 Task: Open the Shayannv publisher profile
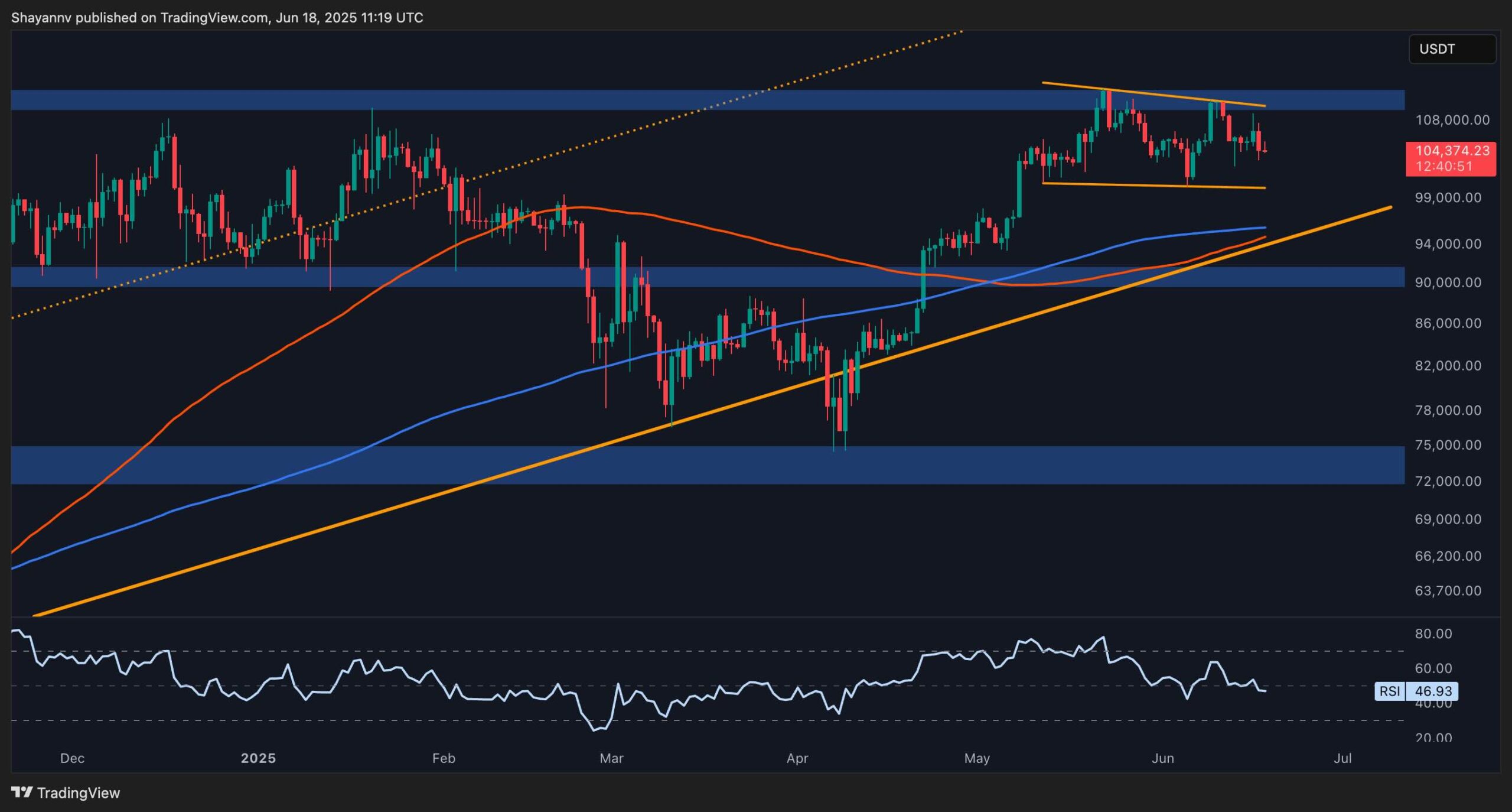pos(40,18)
